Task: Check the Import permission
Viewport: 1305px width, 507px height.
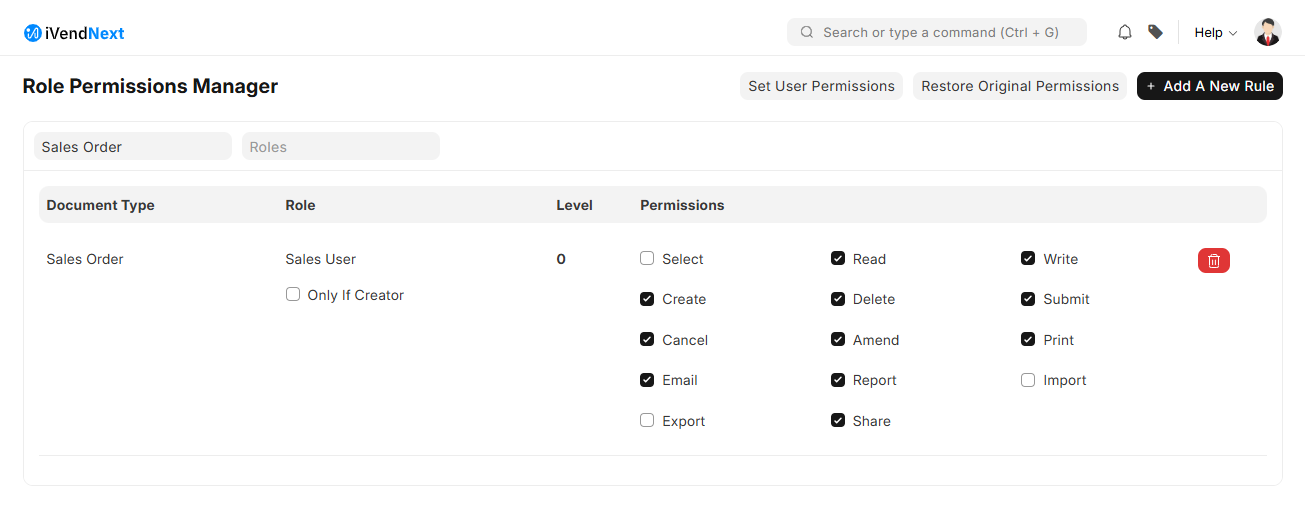Action: coord(1028,380)
